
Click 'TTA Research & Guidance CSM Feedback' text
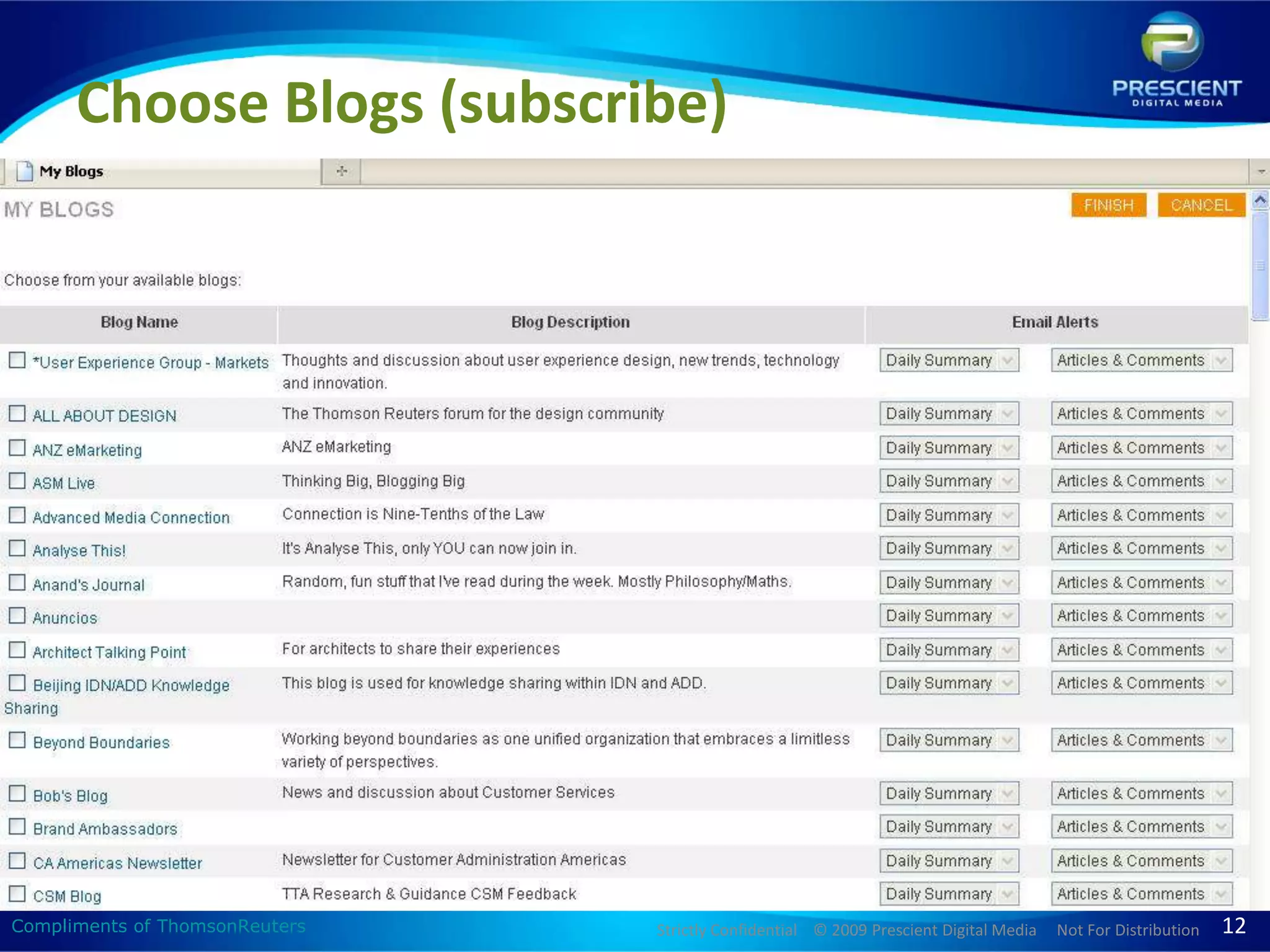tap(429, 894)
